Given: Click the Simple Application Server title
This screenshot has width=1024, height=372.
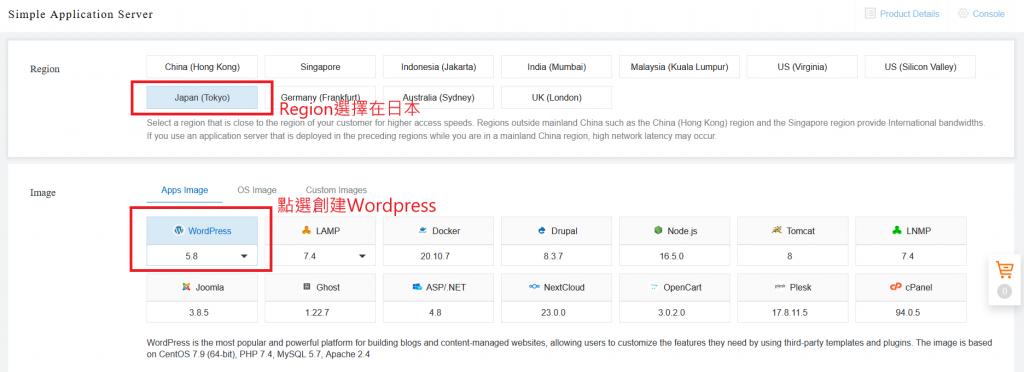Looking at the screenshot, I should click(80, 14).
